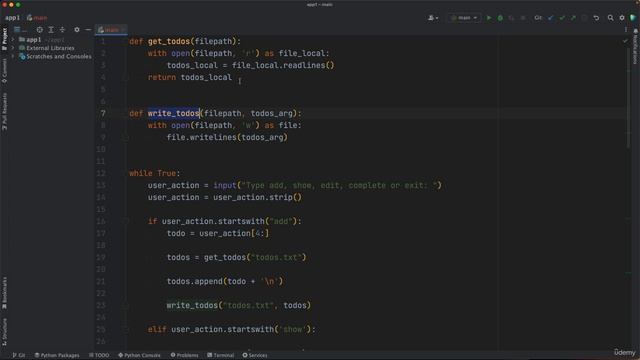
Task: Collapse all in Project tool window
Action: pos(62,30)
